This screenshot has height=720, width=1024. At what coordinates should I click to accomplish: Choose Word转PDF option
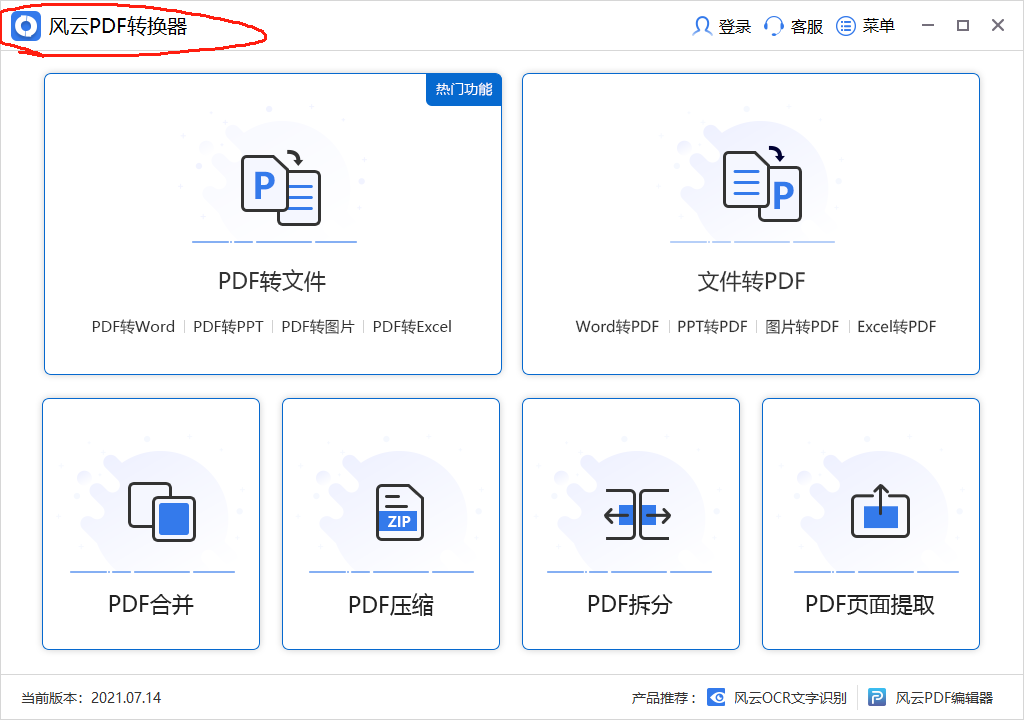tap(617, 327)
